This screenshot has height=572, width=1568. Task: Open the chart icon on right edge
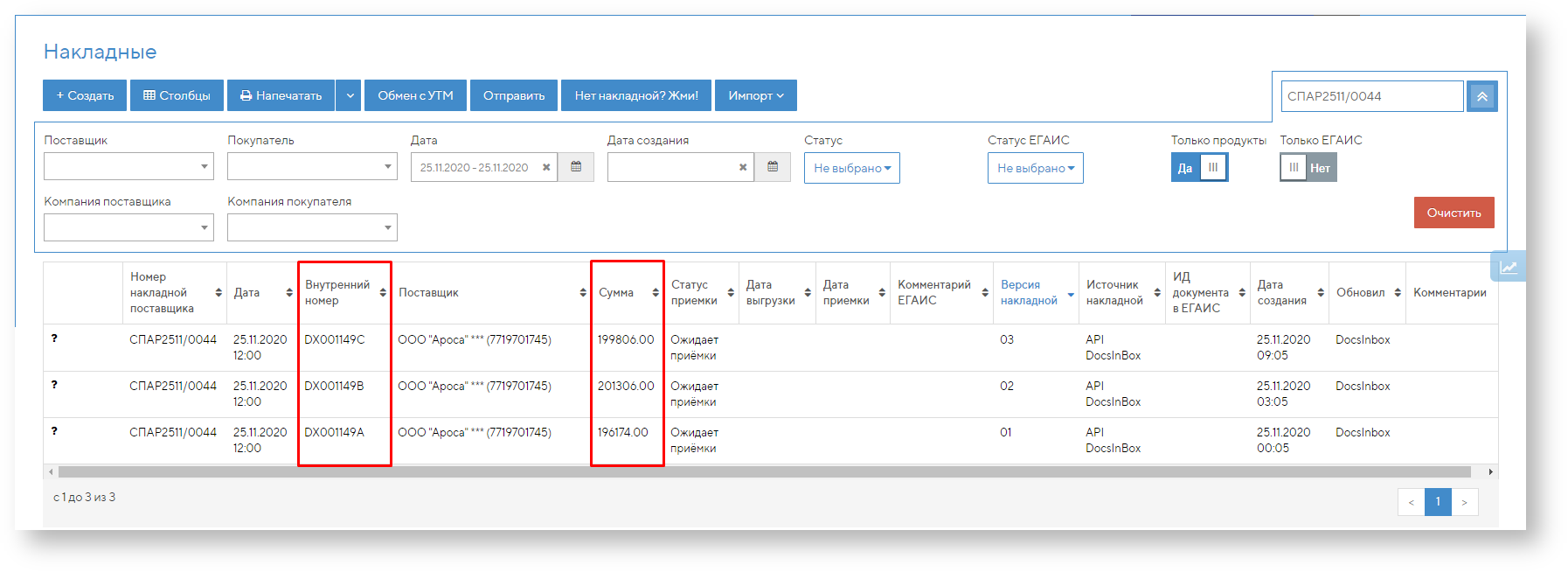pyautogui.click(x=1509, y=267)
